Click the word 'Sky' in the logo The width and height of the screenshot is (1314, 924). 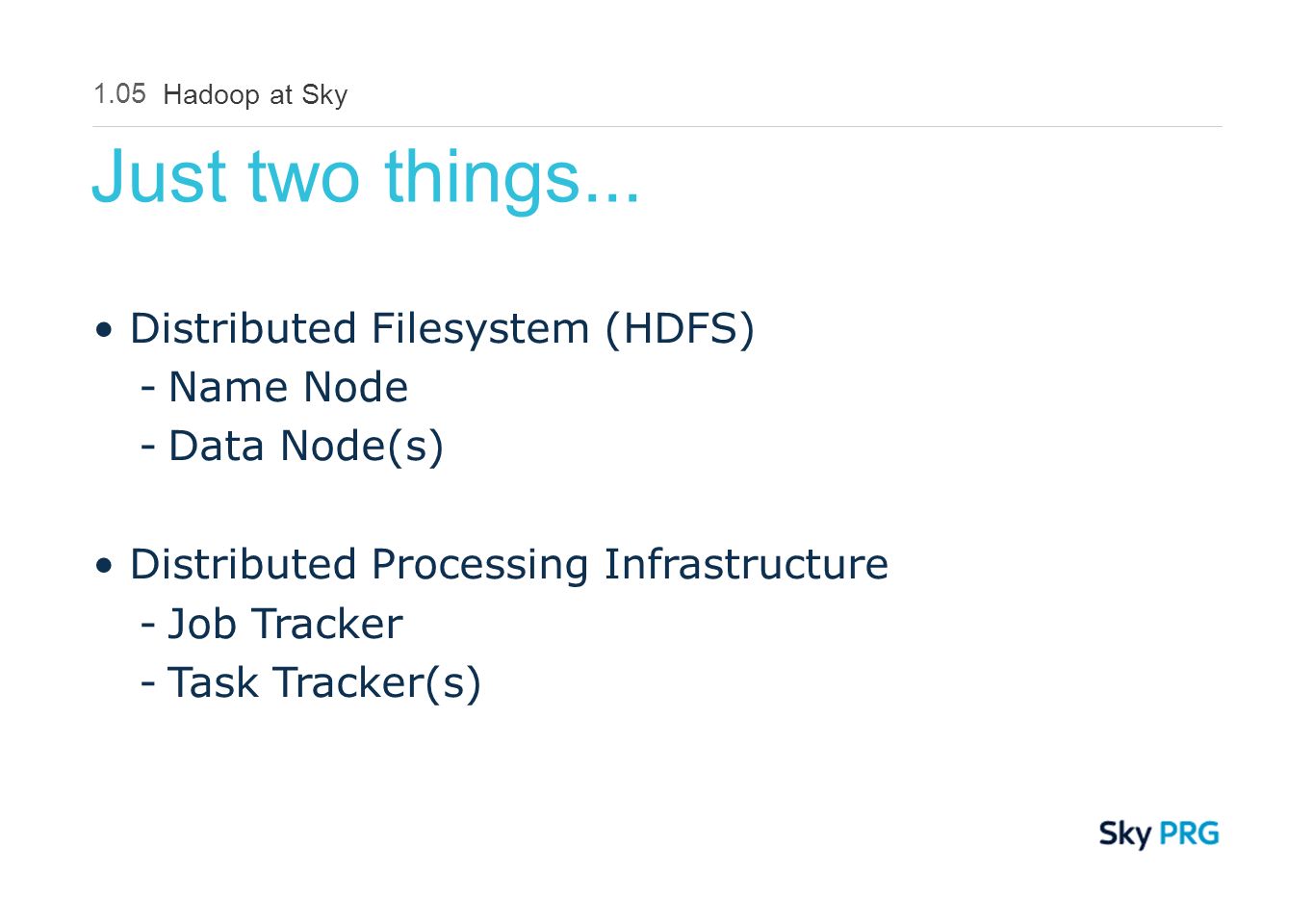click(1125, 834)
